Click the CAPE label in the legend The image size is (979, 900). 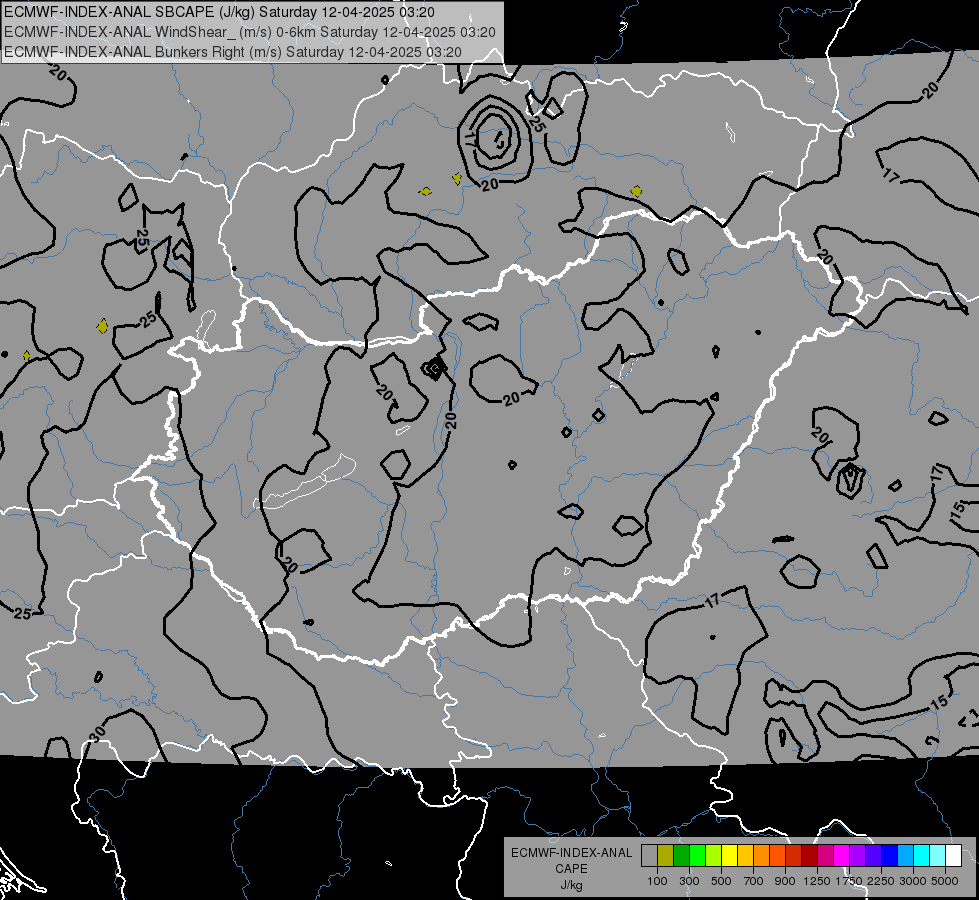click(571, 869)
